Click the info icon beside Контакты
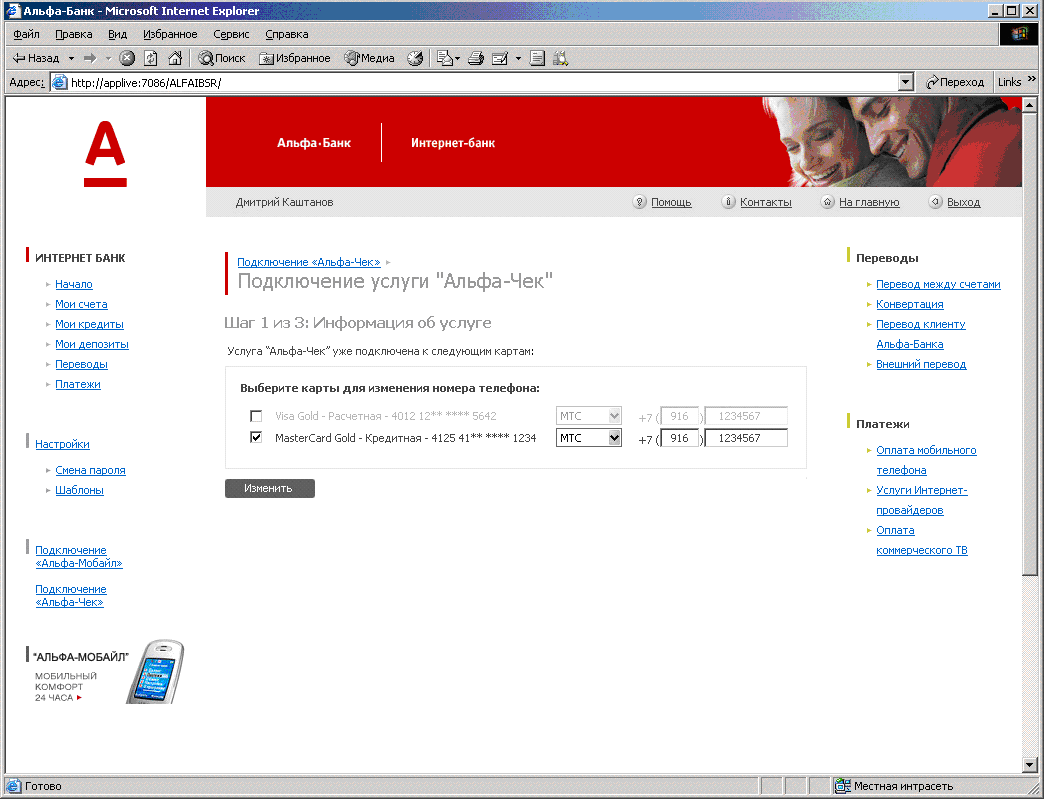The image size is (1046, 799). (728, 202)
